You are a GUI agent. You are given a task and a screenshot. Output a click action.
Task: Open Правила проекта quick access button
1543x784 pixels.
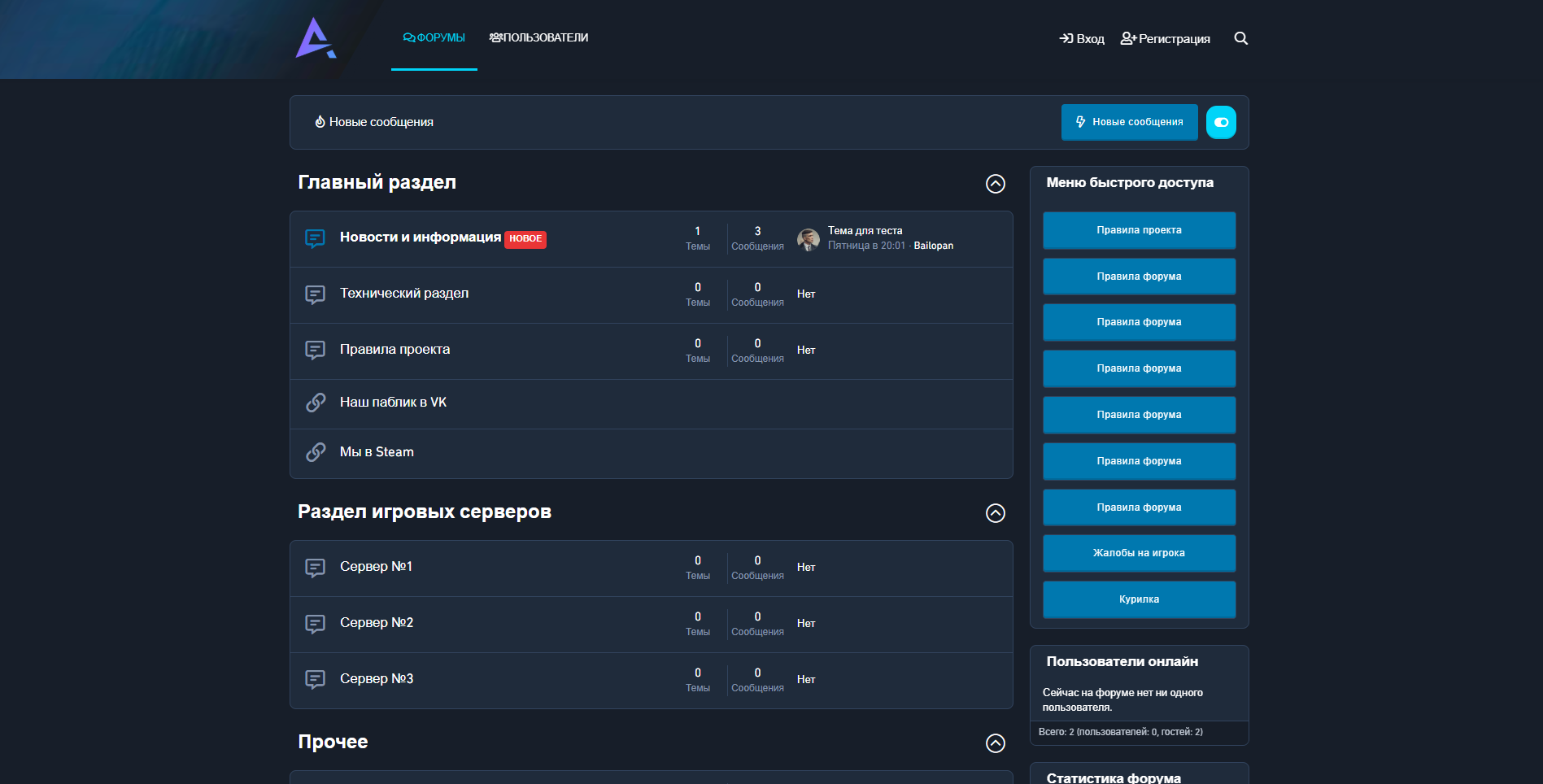(x=1139, y=230)
